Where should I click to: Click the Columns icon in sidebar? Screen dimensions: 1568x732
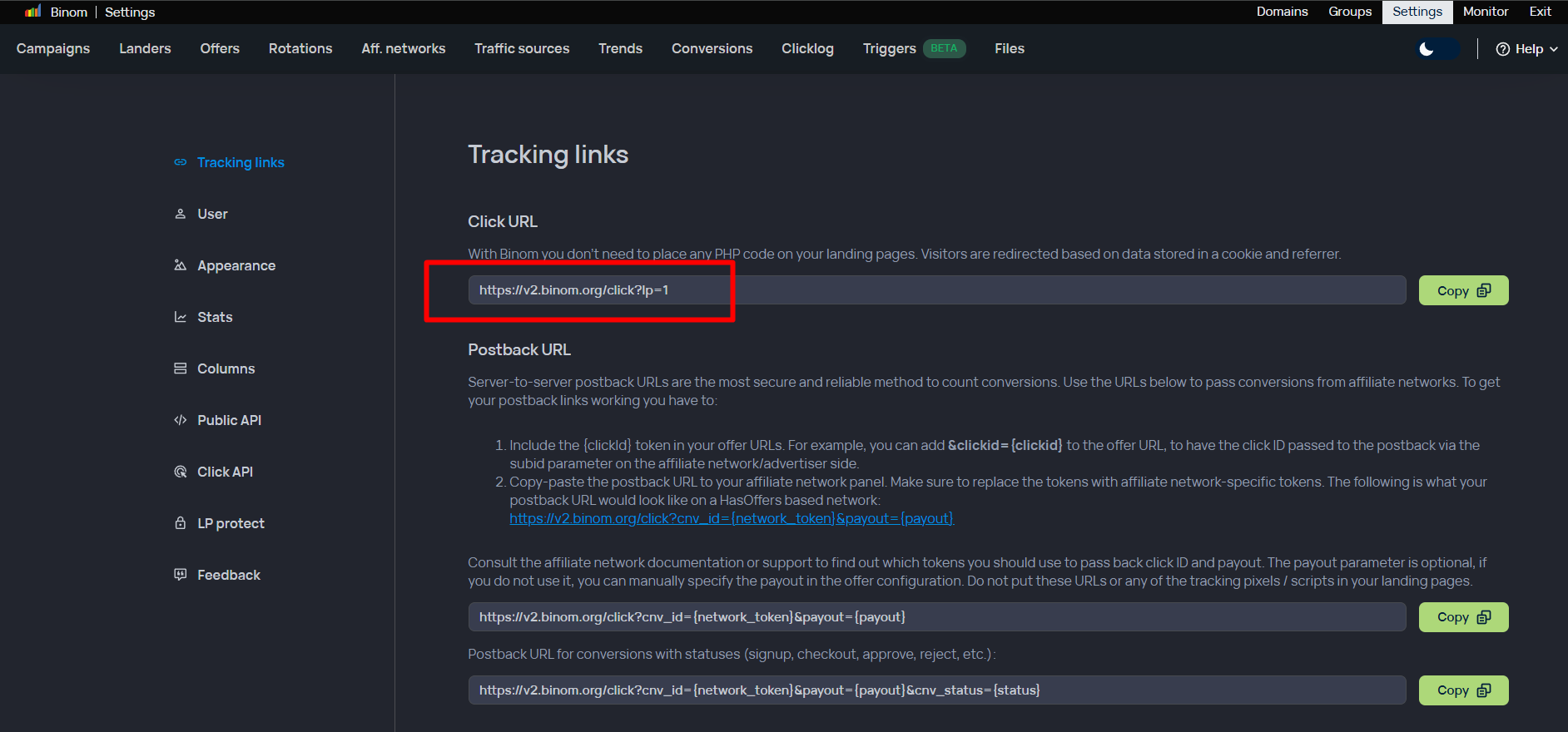(180, 368)
